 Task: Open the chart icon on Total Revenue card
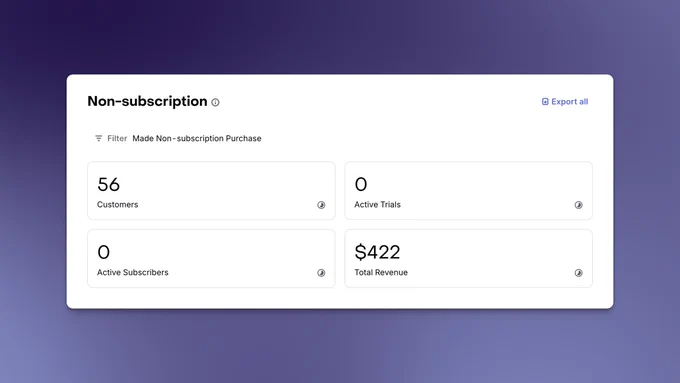(579, 273)
